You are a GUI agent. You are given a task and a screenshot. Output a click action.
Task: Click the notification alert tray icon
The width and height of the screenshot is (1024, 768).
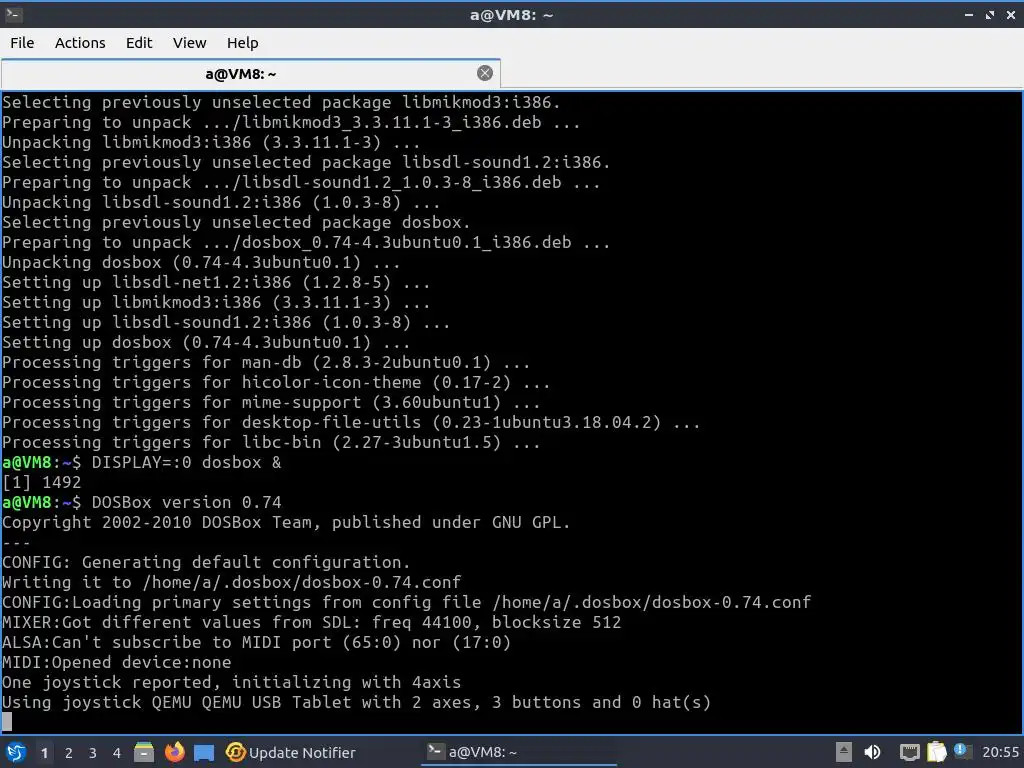coord(961,751)
